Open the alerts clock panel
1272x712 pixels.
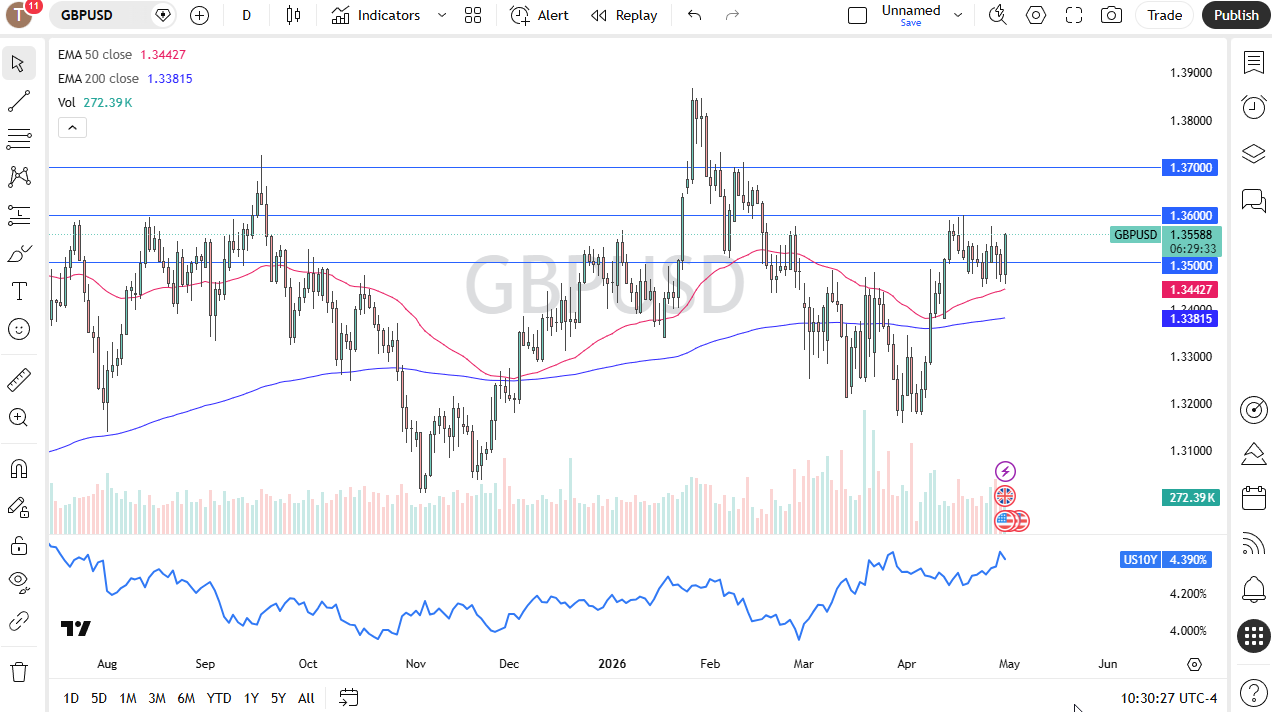point(1253,107)
